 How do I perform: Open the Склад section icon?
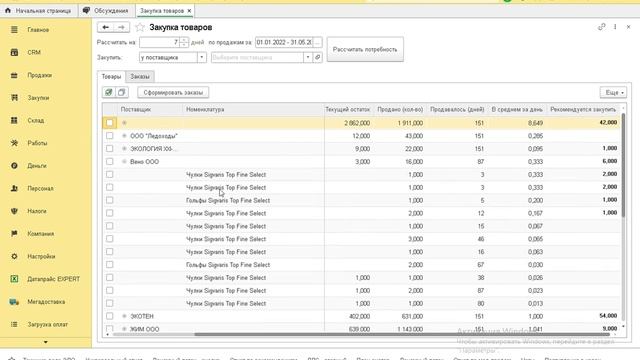pyautogui.click(x=14, y=120)
